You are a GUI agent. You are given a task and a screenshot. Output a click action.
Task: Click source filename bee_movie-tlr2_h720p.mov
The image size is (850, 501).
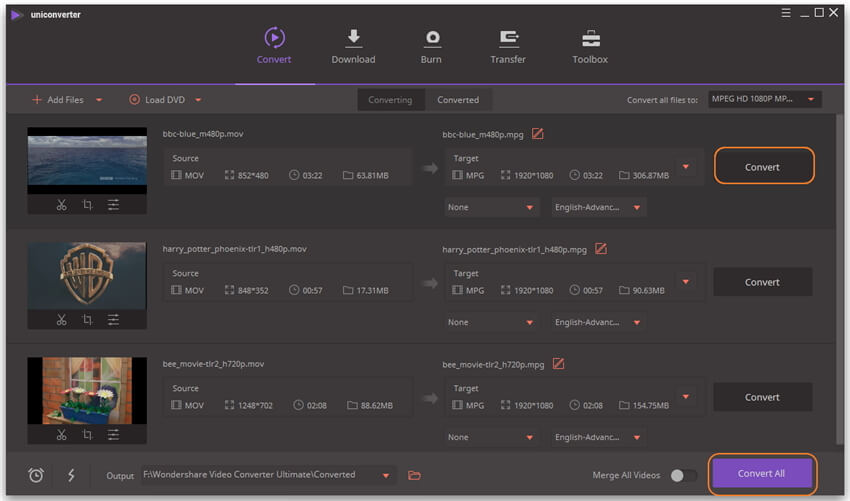pos(214,364)
